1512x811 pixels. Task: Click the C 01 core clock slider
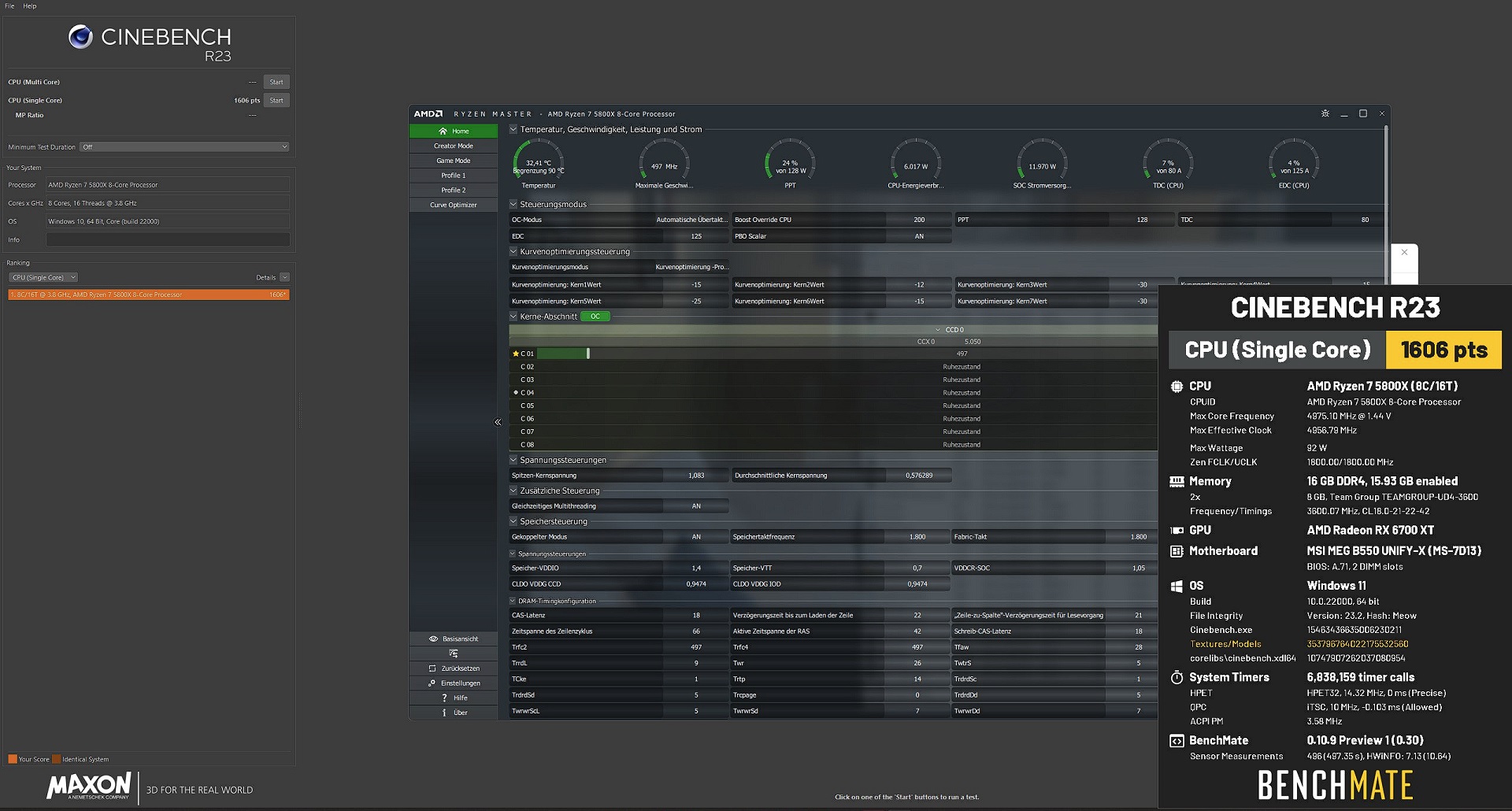pyautogui.click(x=588, y=354)
